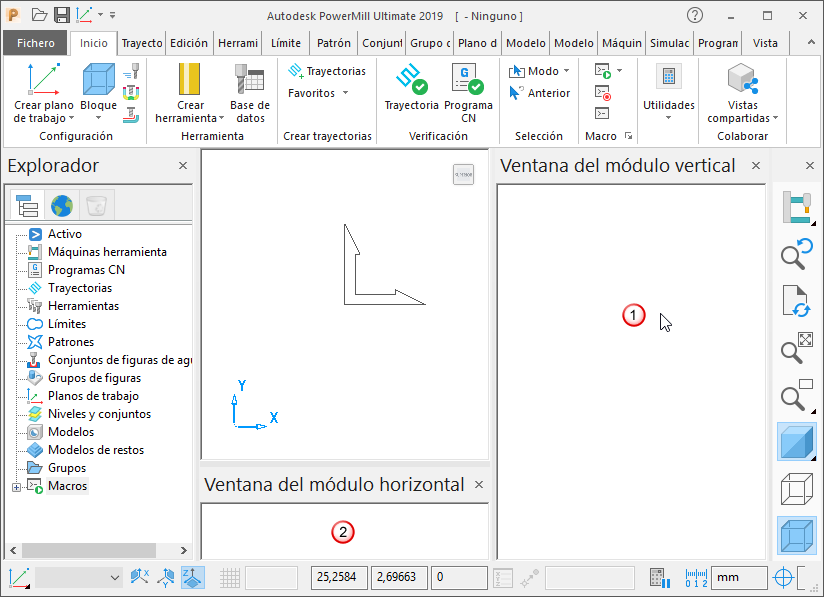
Task: Open the quick access toolbar customize arrow
Action: click(112, 15)
